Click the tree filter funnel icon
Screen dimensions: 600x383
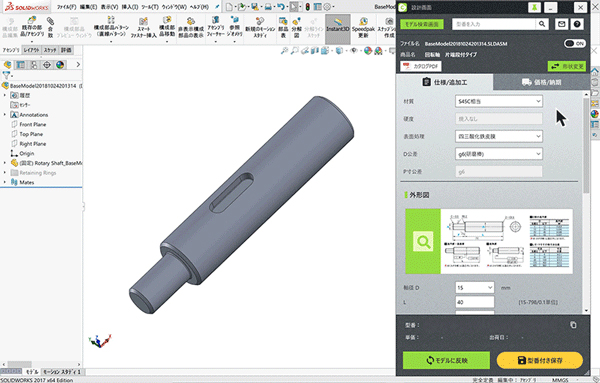(x=6, y=75)
